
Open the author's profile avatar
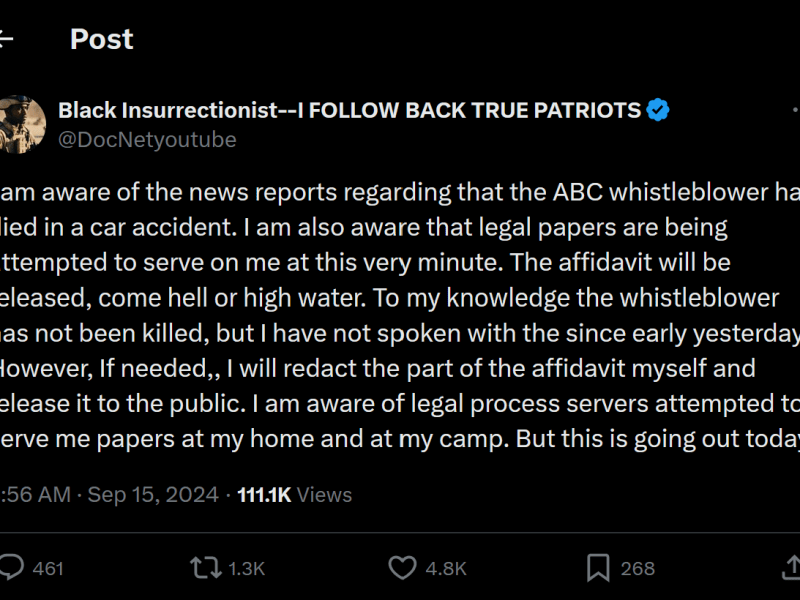[x=20, y=124]
